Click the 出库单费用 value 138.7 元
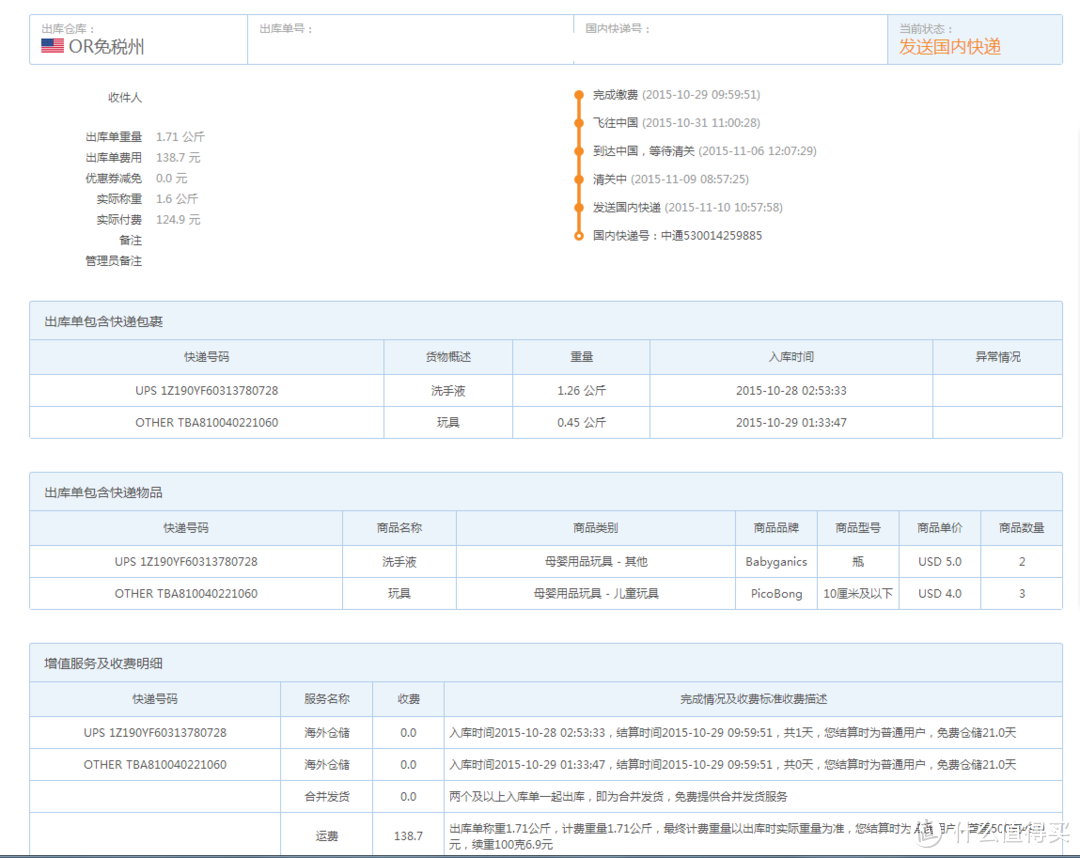 178,158
